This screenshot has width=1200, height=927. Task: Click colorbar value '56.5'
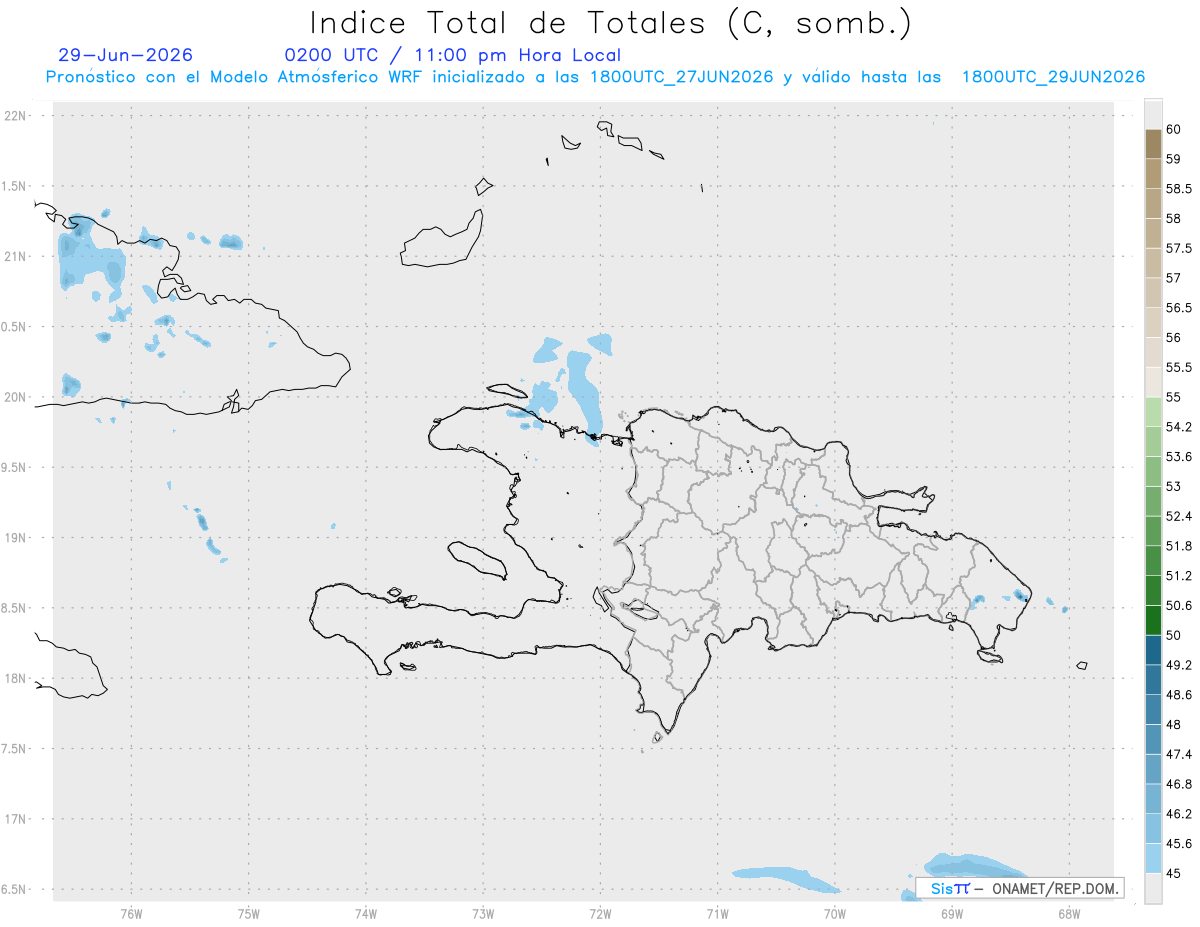tap(1179, 308)
